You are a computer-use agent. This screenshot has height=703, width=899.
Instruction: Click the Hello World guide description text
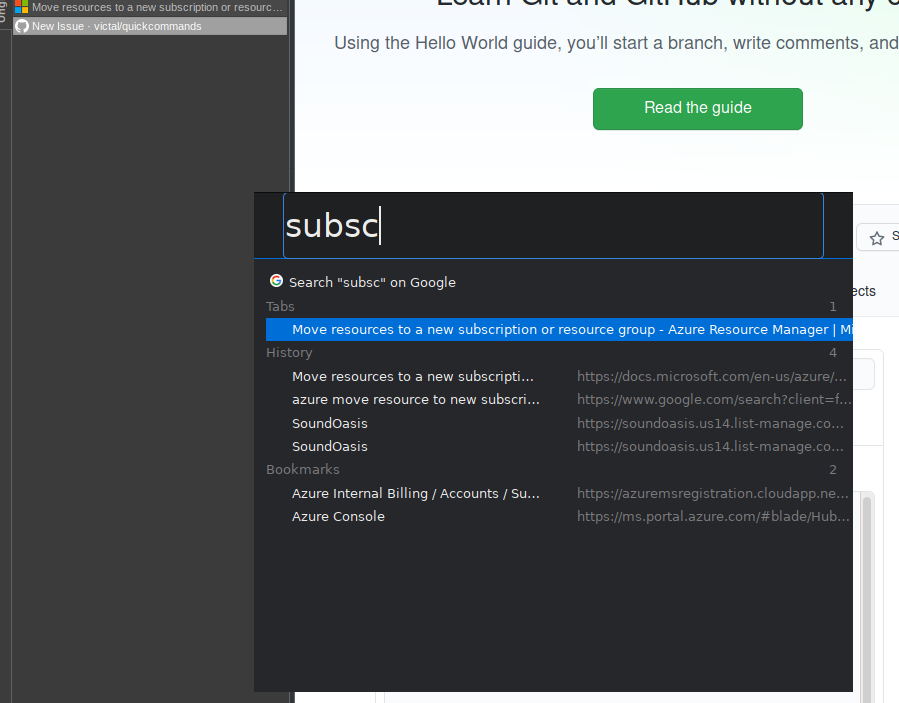tap(616, 43)
